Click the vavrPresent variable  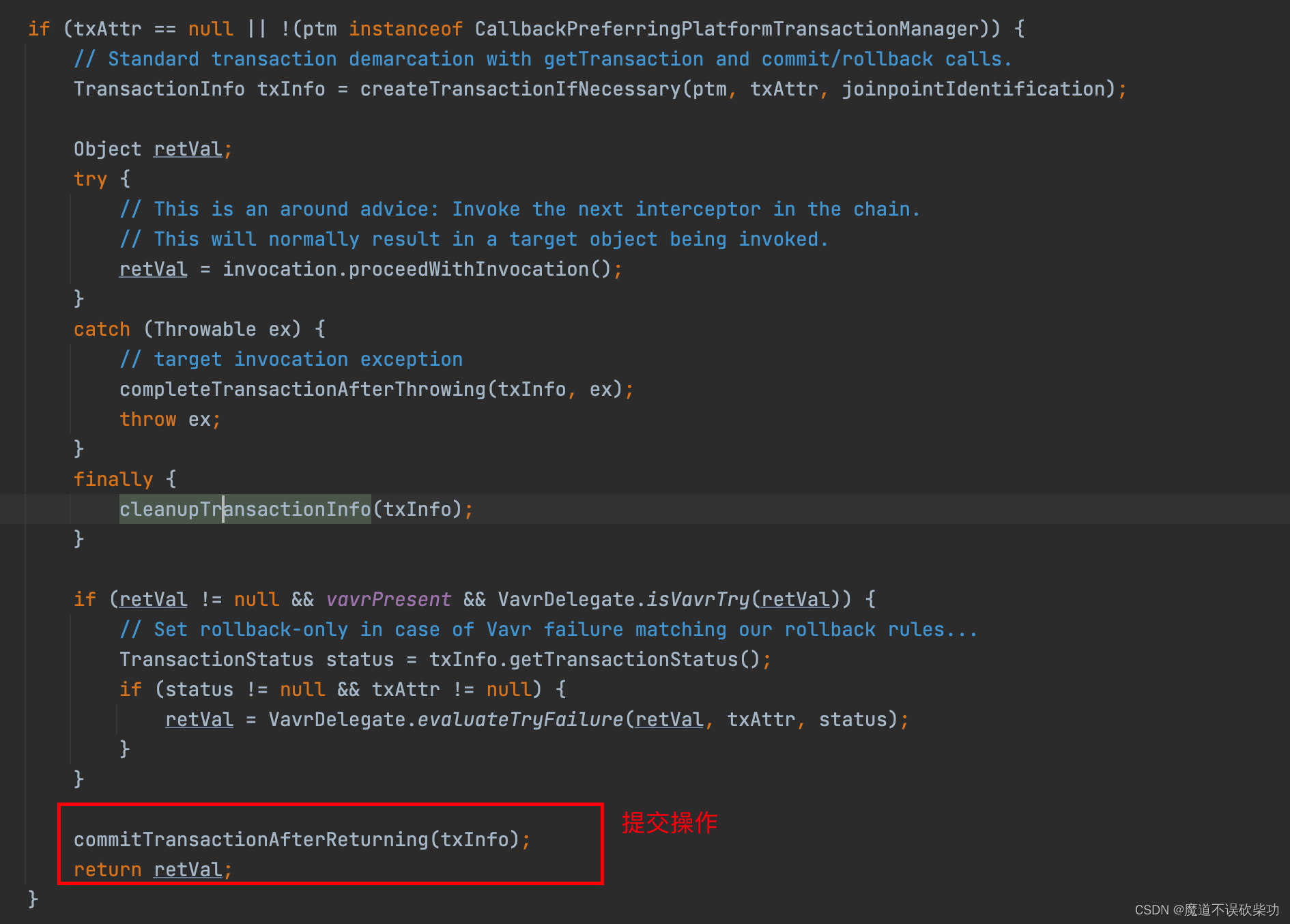click(388, 600)
